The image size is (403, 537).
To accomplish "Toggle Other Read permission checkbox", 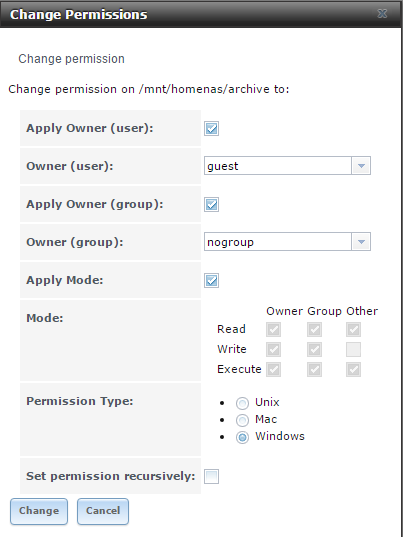I will coord(353,329).
